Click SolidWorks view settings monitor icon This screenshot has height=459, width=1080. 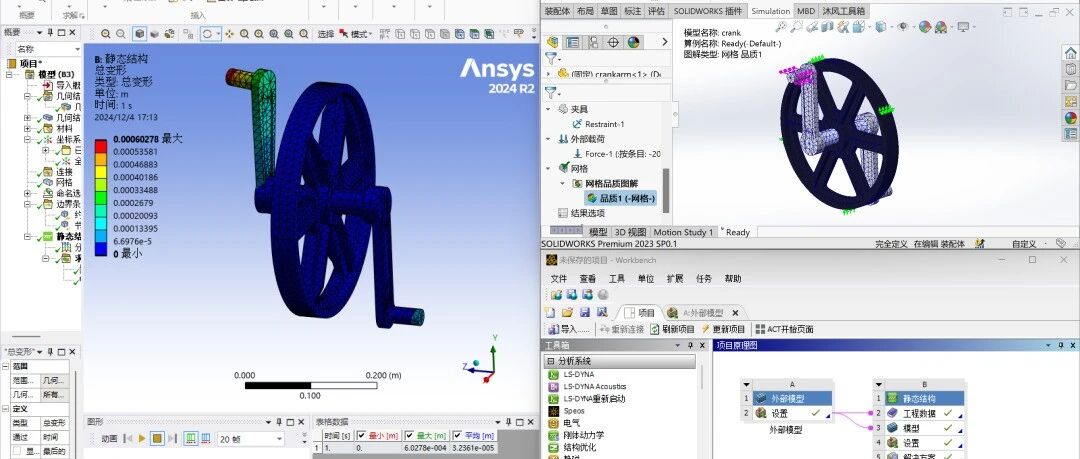pos(963,26)
